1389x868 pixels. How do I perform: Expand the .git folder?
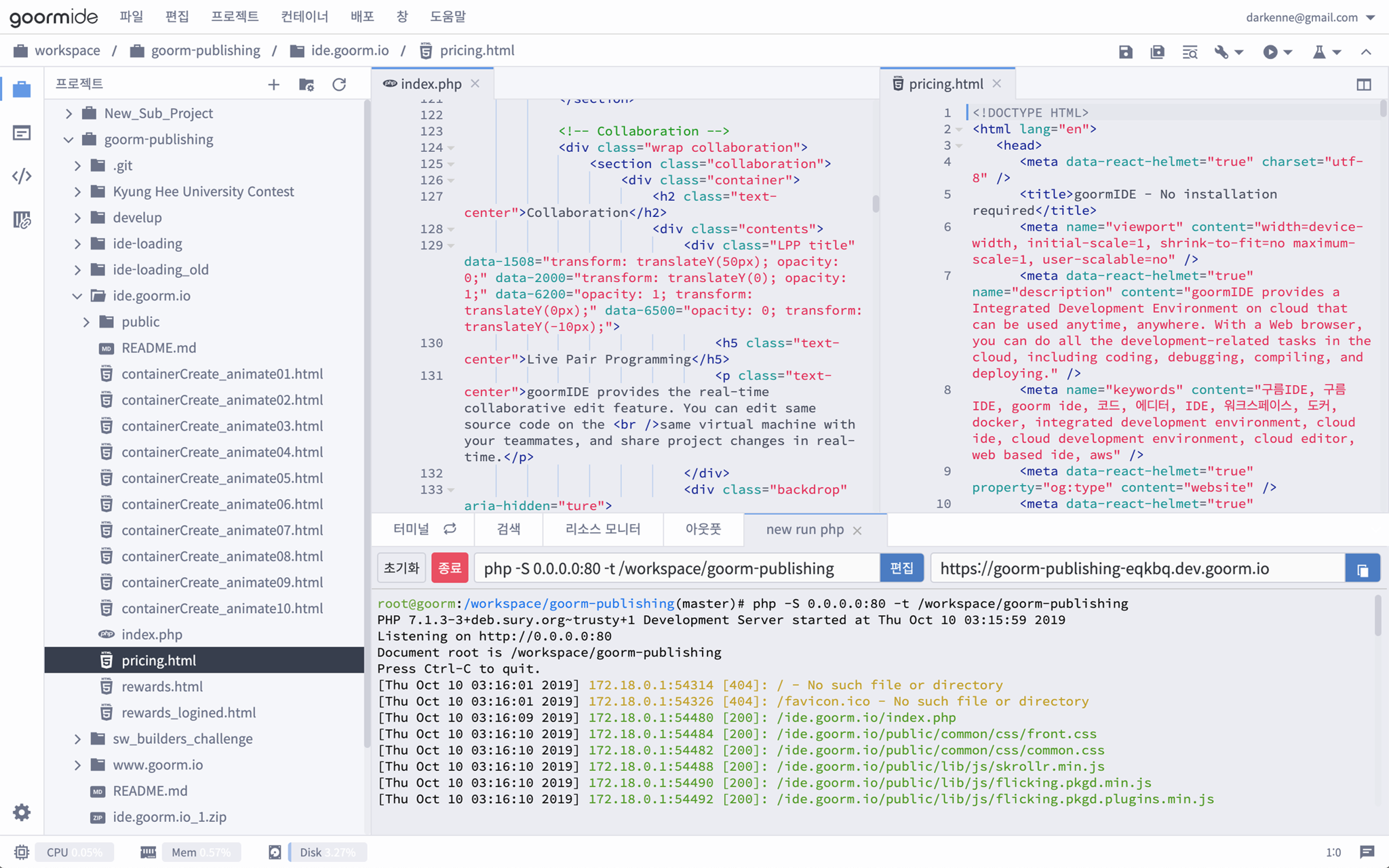tap(77, 165)
